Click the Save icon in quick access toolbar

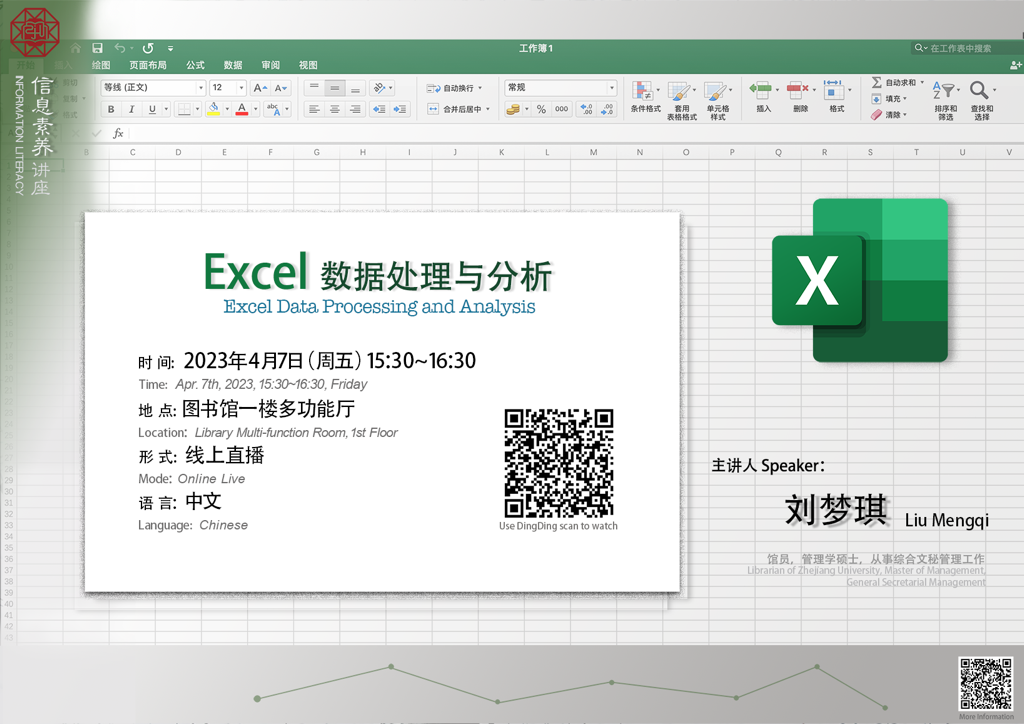coord(97,48)
